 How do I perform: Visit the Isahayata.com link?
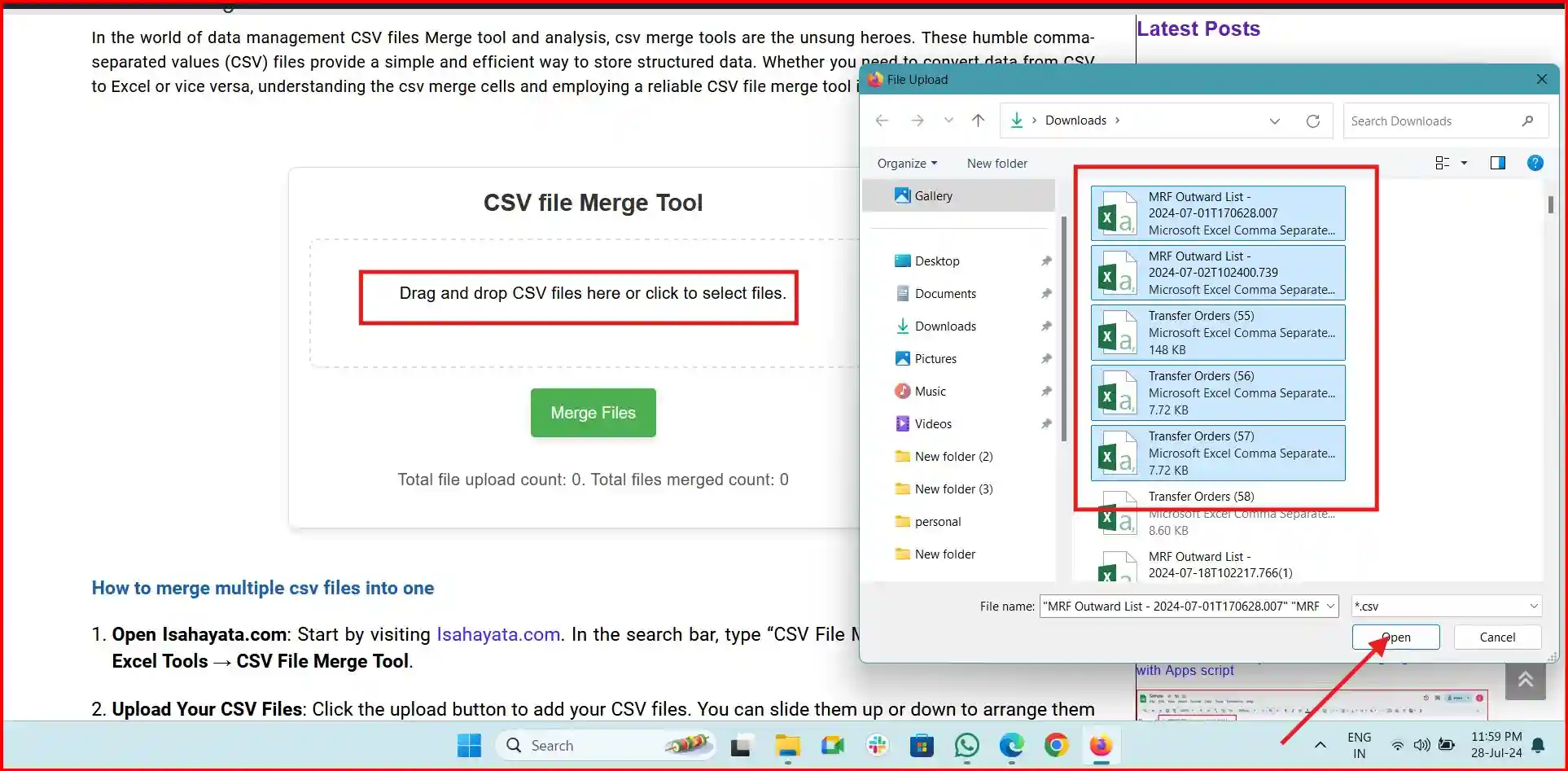click(497, 634)
